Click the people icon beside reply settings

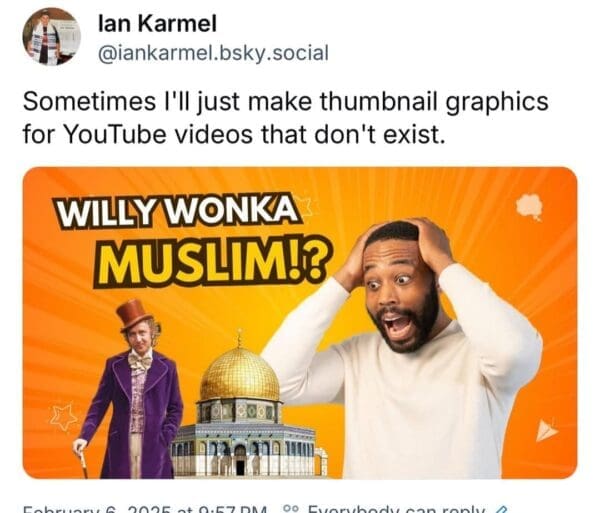pyautogui.click(x=291, y=510)
